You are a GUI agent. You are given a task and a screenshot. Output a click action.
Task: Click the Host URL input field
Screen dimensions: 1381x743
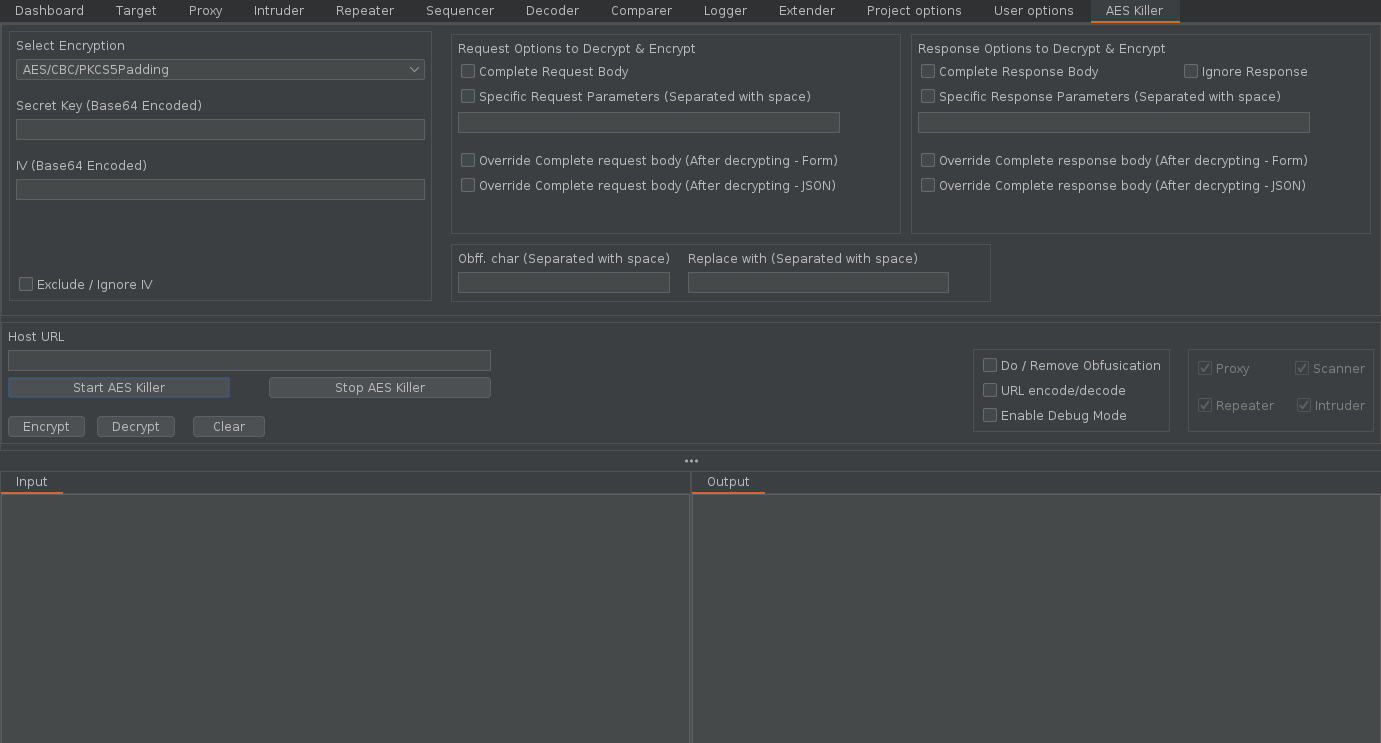(x=249, y=360)
